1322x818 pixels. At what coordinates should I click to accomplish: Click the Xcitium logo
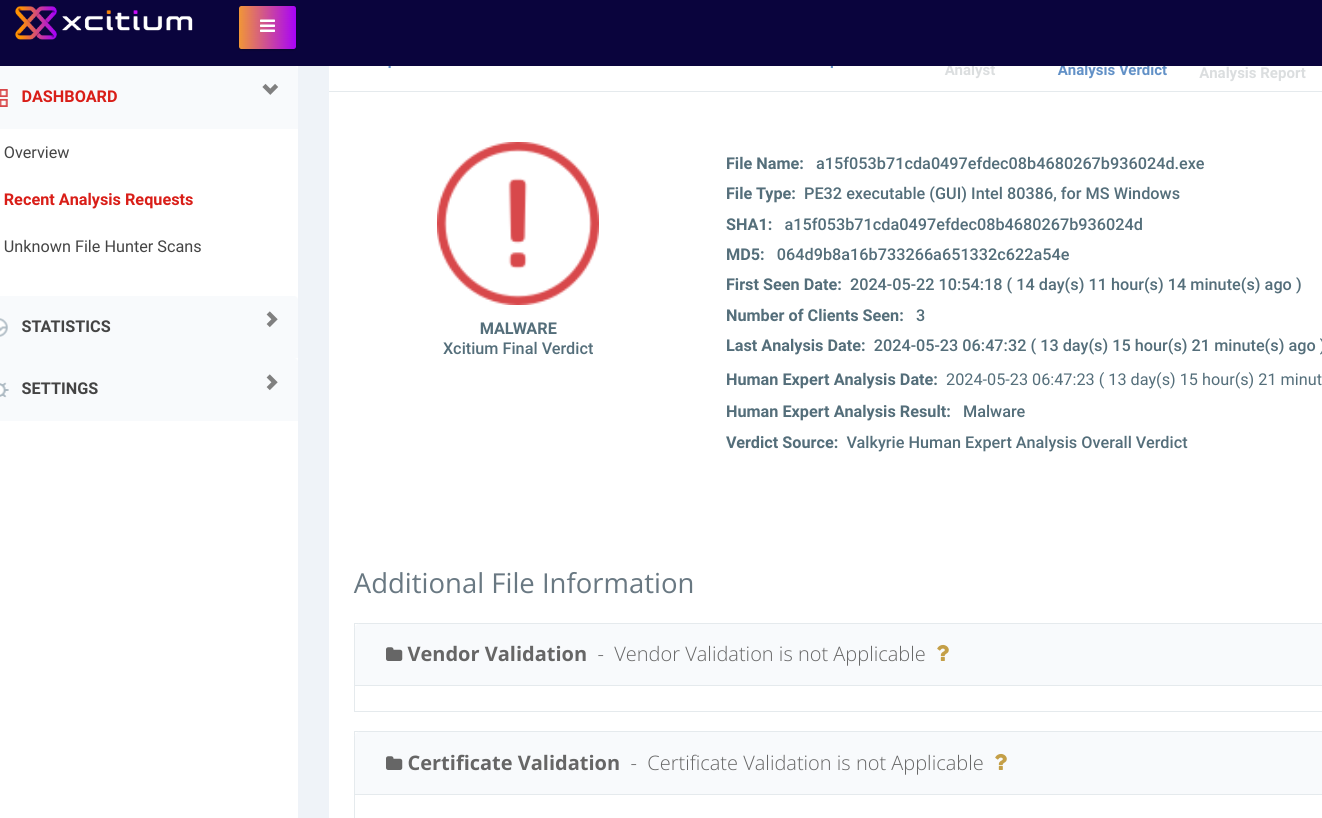(104, 22)
